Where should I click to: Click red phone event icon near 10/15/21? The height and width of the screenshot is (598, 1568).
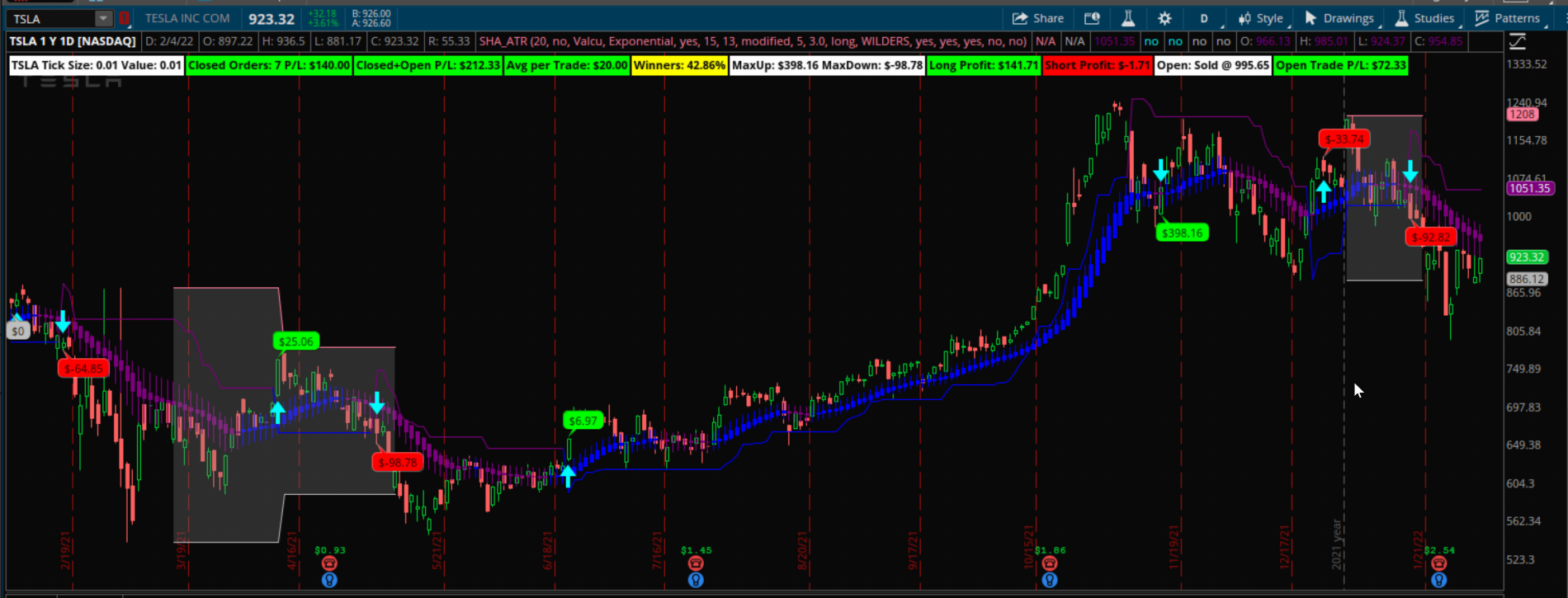(x=1049, y=563)
